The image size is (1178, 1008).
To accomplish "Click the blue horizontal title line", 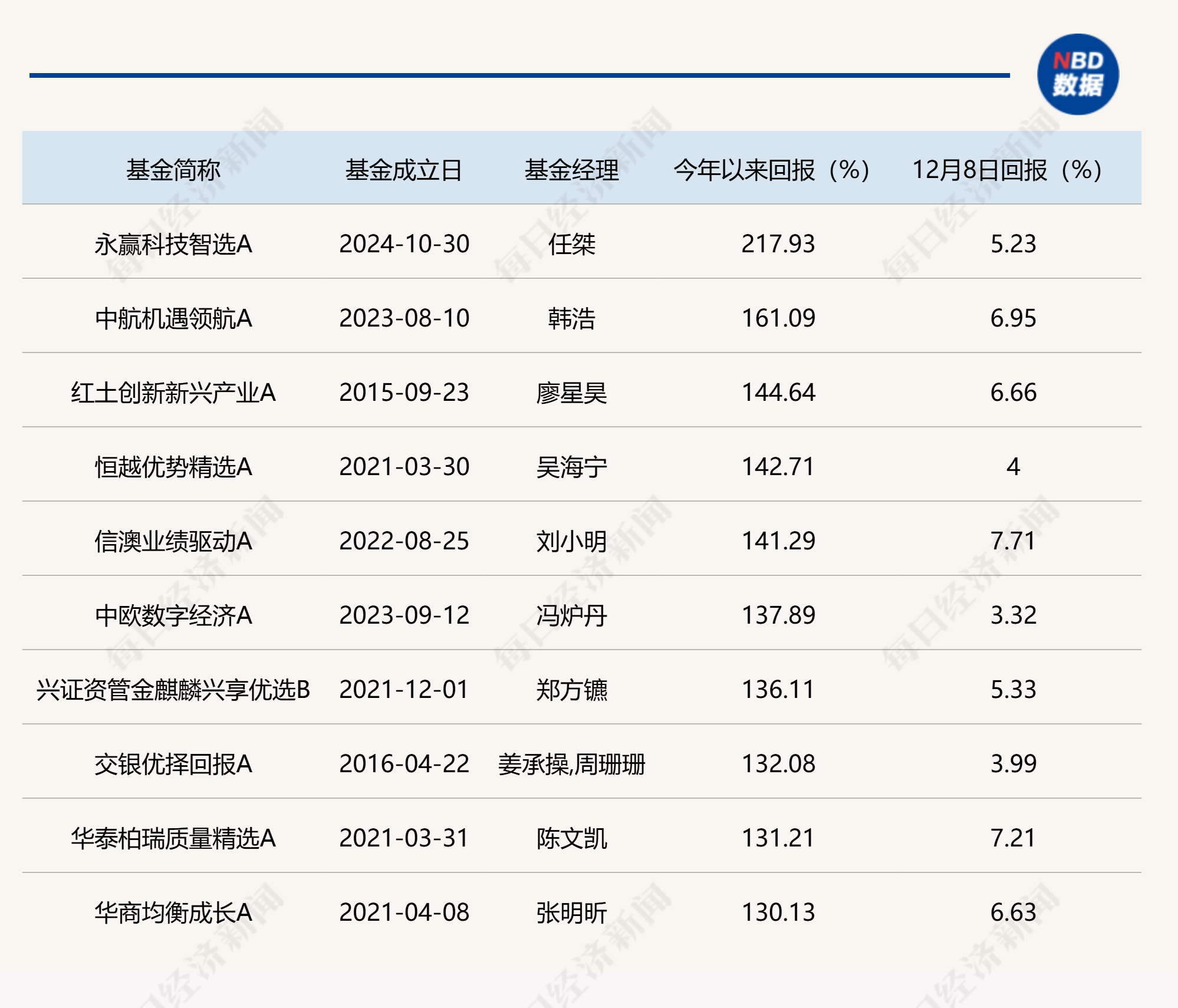I will pos(519,75).
